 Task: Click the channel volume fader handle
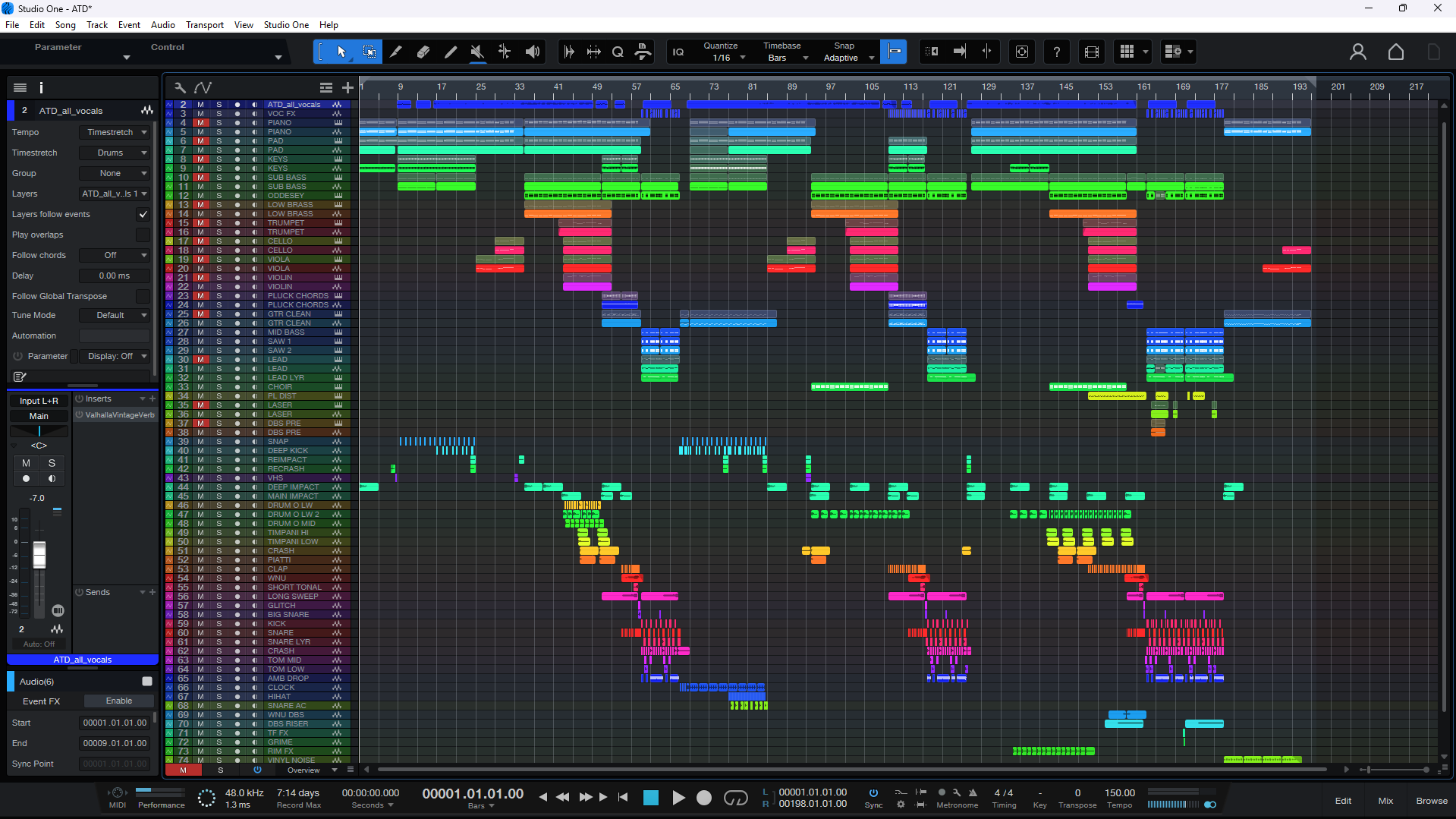(x=39, y=555)
